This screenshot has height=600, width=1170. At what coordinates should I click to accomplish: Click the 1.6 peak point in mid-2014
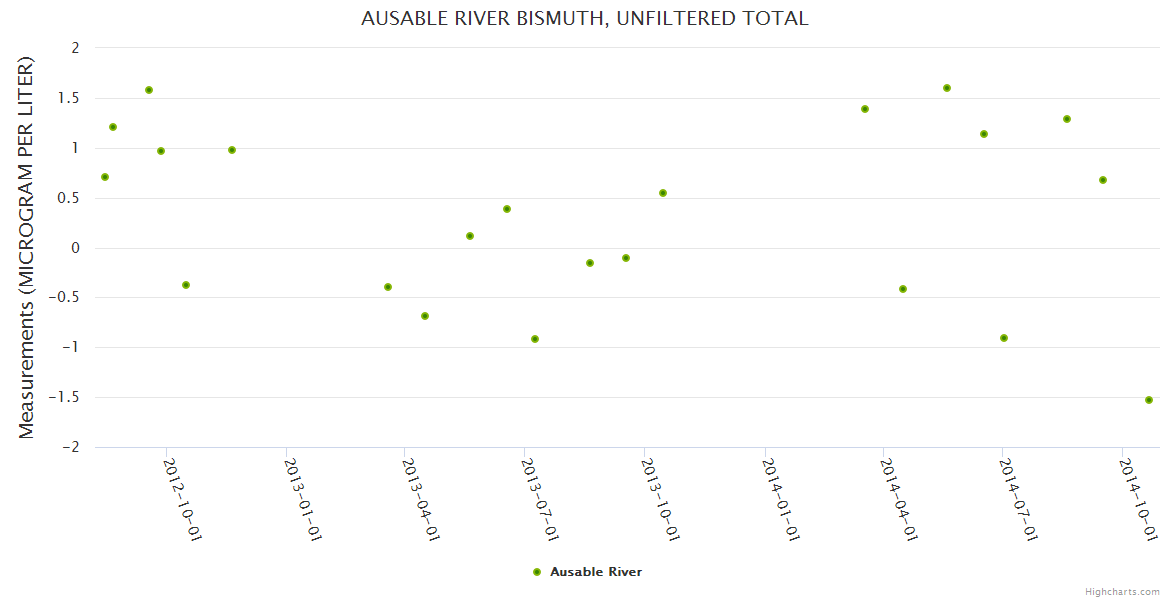947,88
